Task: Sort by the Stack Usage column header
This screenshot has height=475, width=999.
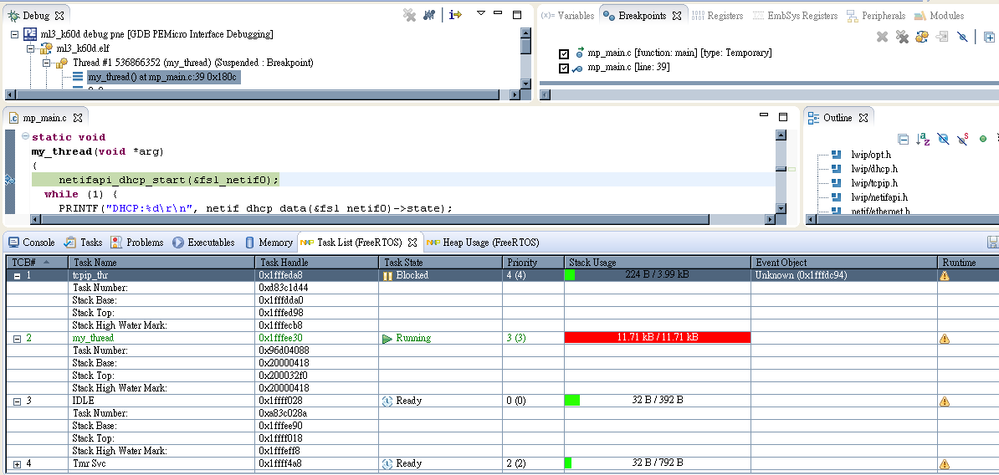Action: pyautogui.click(x=658, y=262)
